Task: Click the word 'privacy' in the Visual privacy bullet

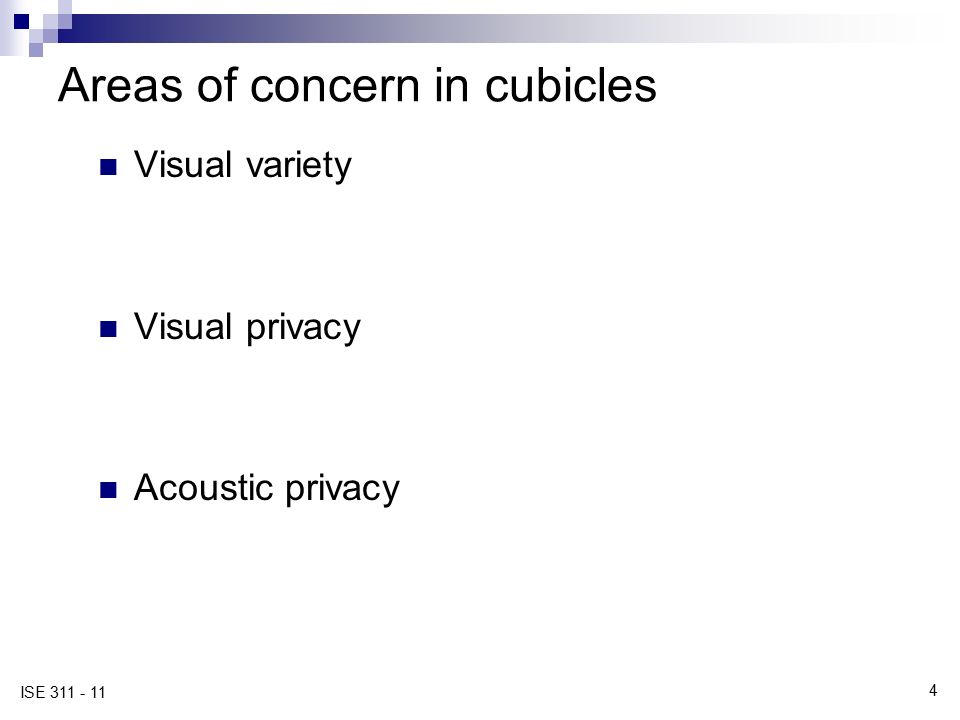Action: 304,328
